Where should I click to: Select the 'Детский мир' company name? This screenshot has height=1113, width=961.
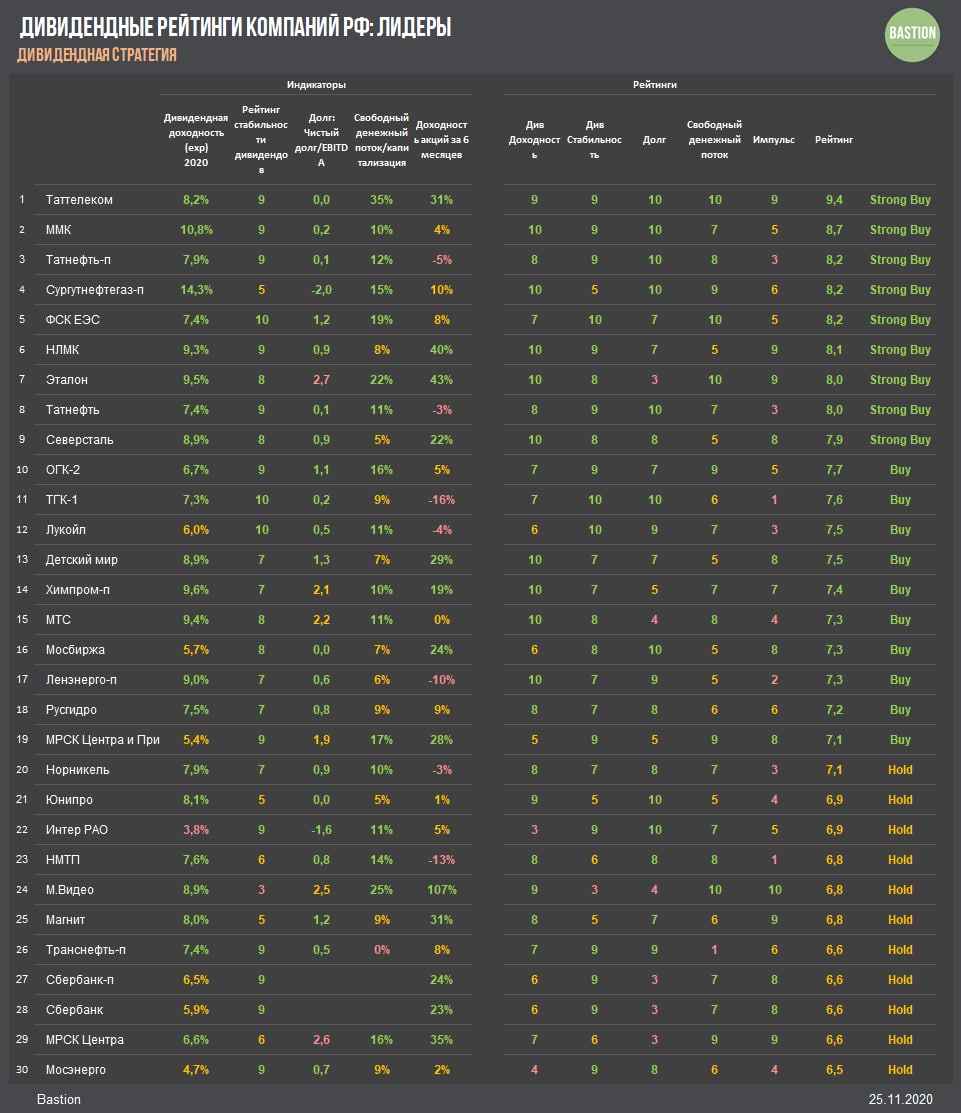pyautogui.click(x=82, y=560)
